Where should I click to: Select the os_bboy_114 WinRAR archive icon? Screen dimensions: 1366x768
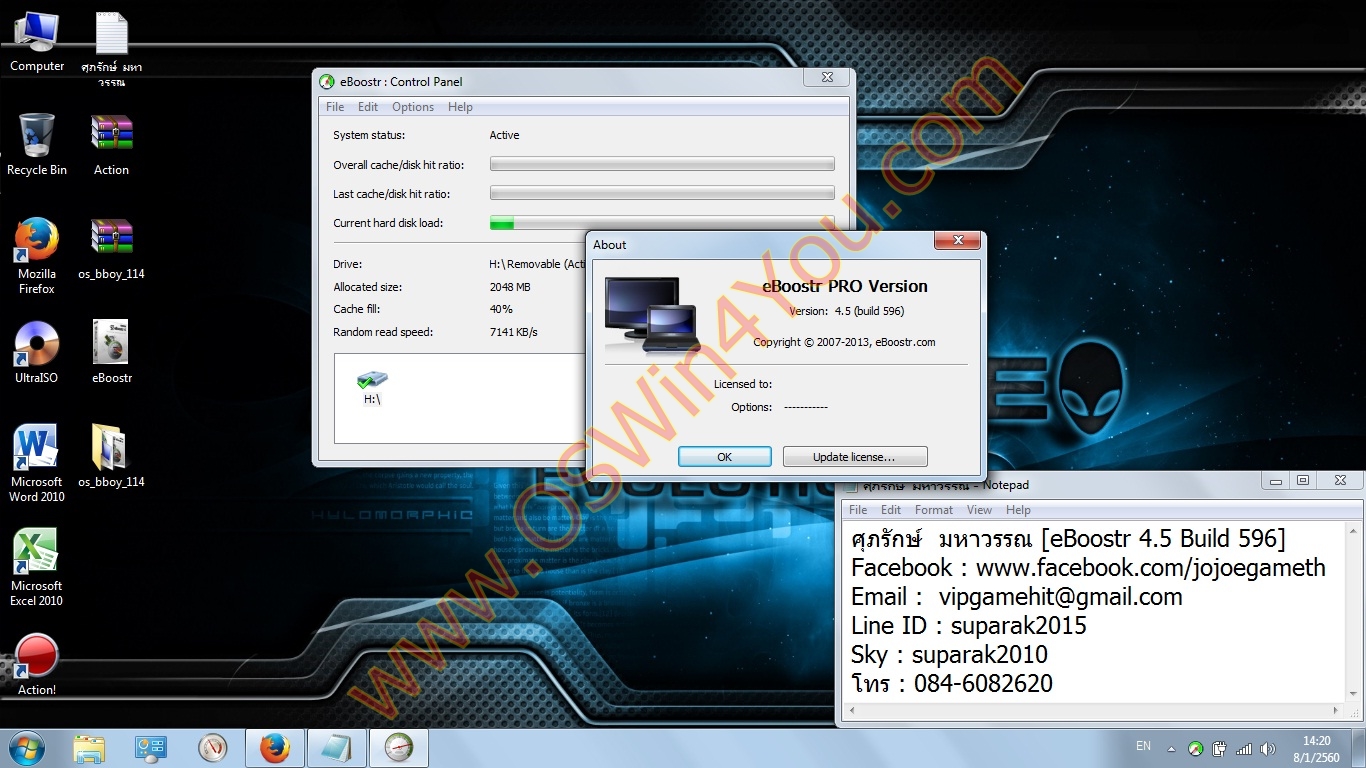click(112, 248)
